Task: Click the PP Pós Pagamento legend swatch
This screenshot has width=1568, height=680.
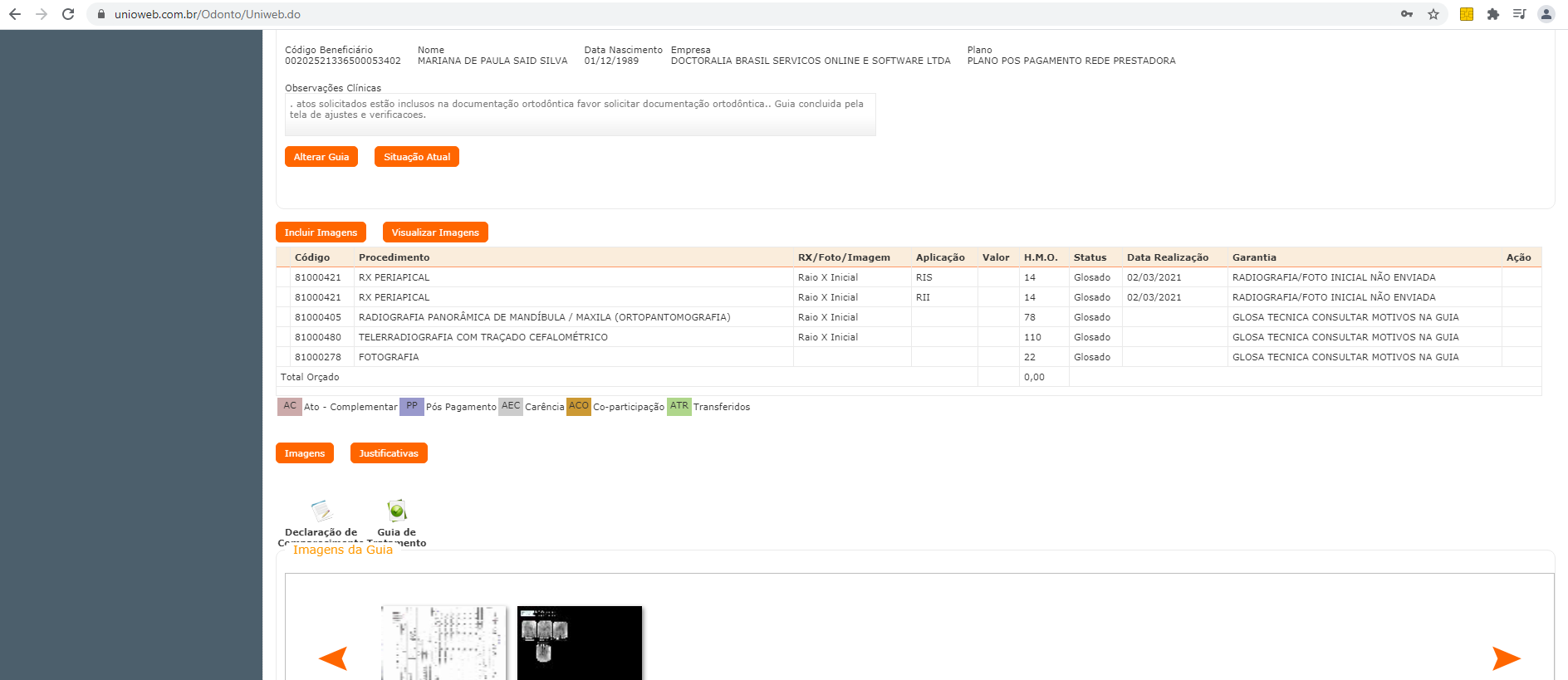Action: 412,407
